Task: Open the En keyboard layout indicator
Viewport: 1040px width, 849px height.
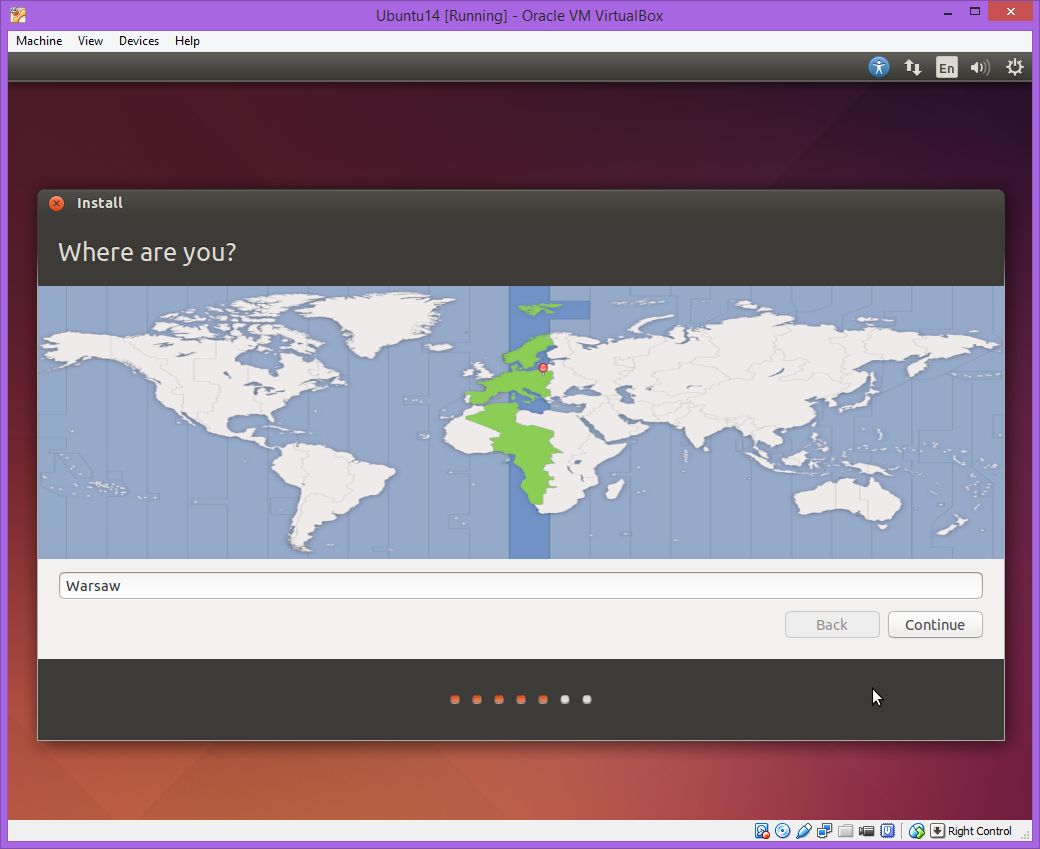Action: (946, 68)
